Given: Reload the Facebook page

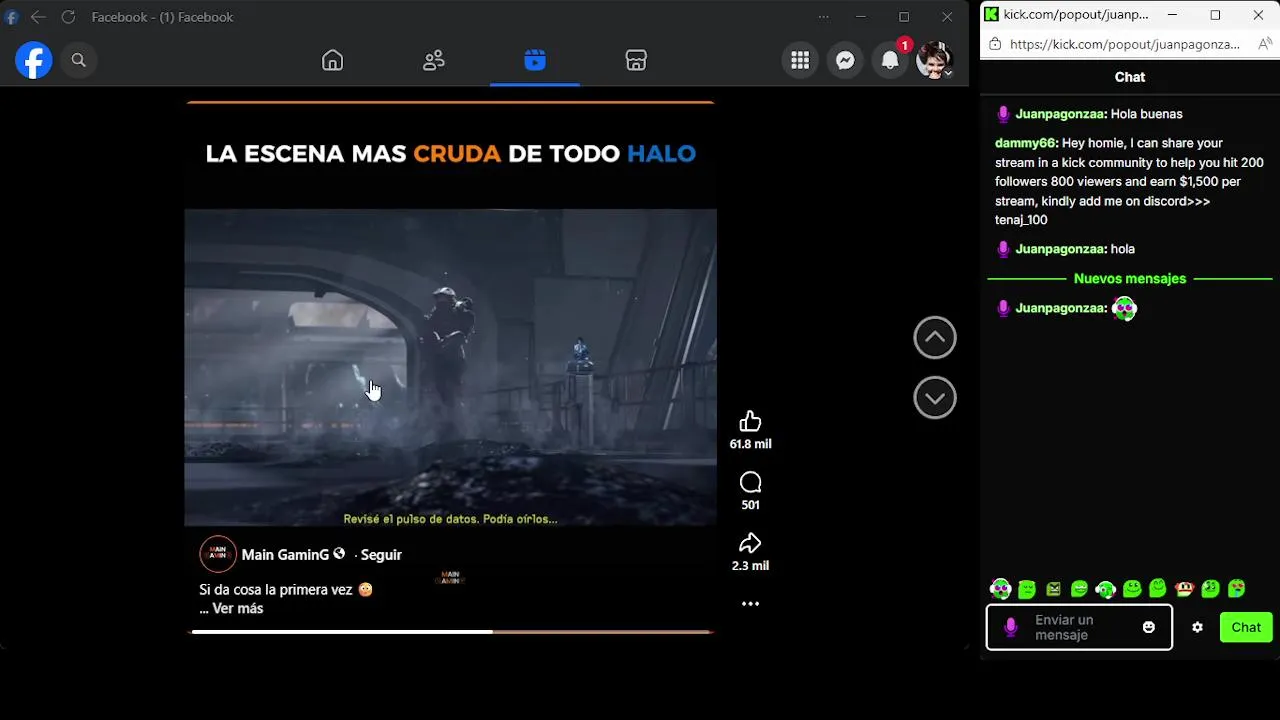Looking at the screenshot, I should pyautogui.click(x=68, y=17).
